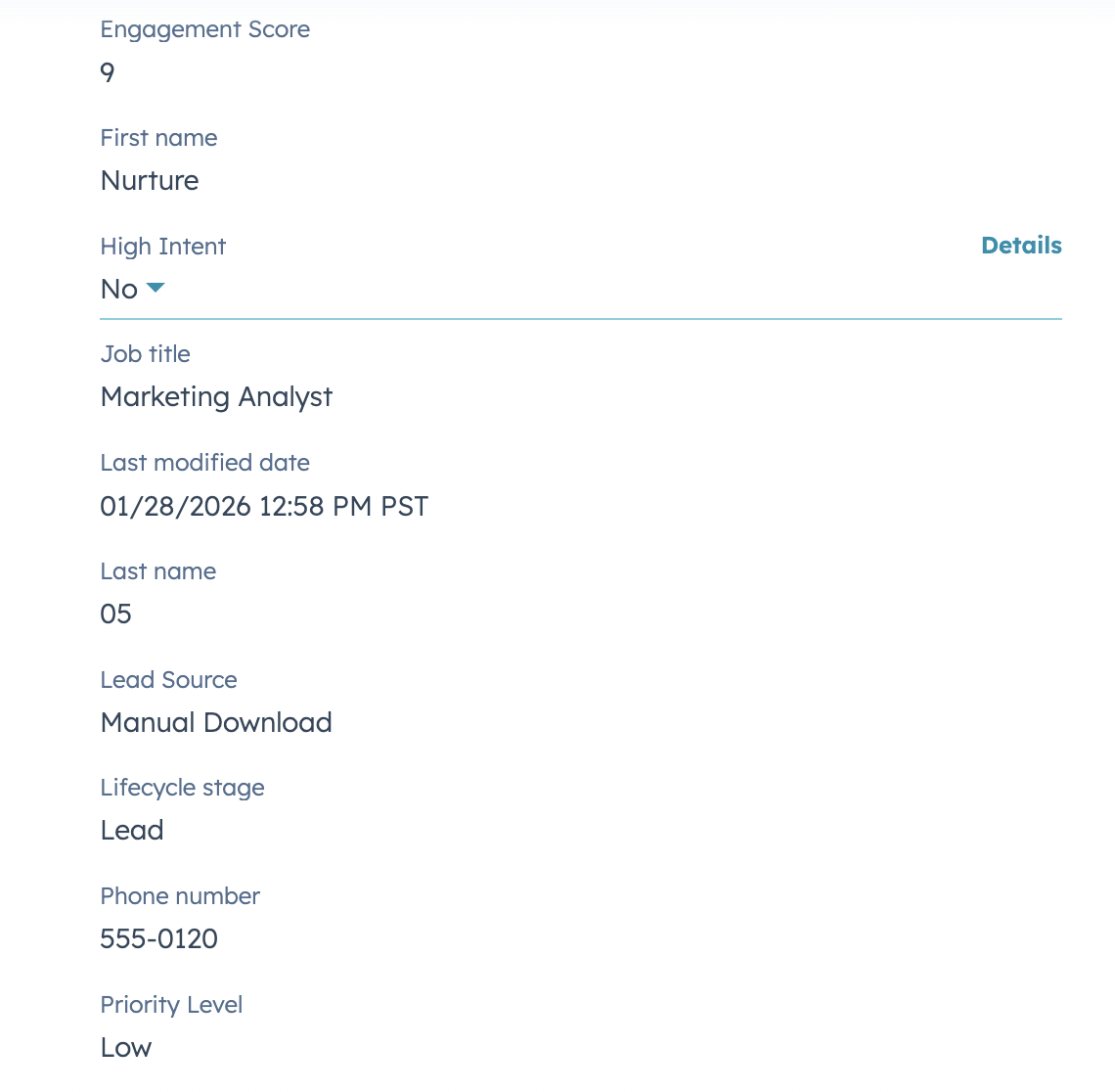Click the chevron arrow next to "No"
Screen dimensions: 1115x1092
(156, 289)
